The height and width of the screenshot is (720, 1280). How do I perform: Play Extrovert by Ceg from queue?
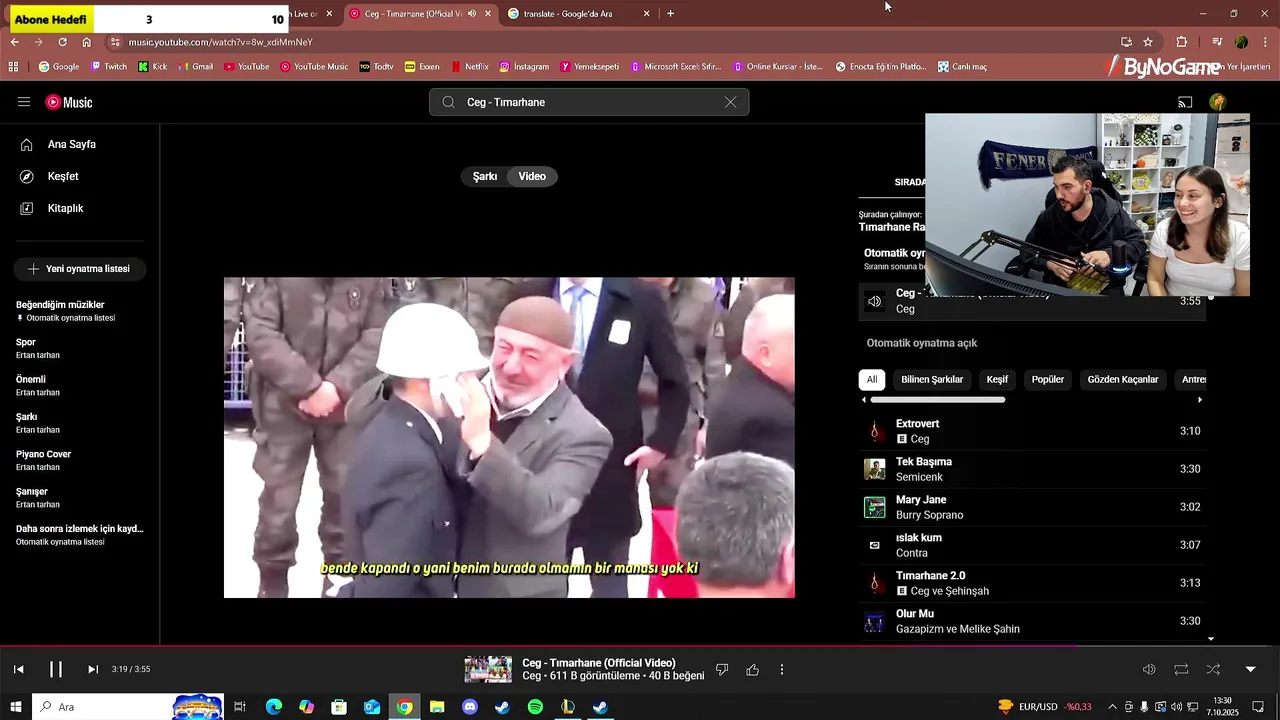1032,431
